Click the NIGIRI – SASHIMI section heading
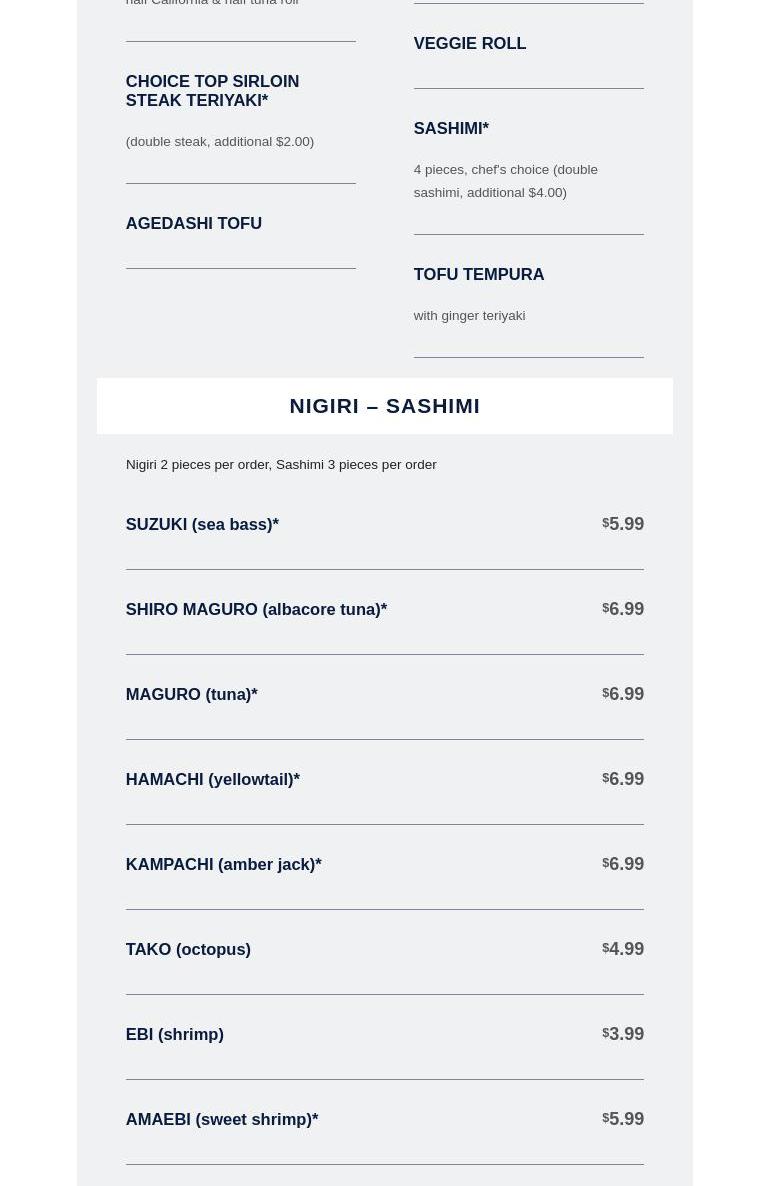770x1186 pixels. click(x=384, y=406)
